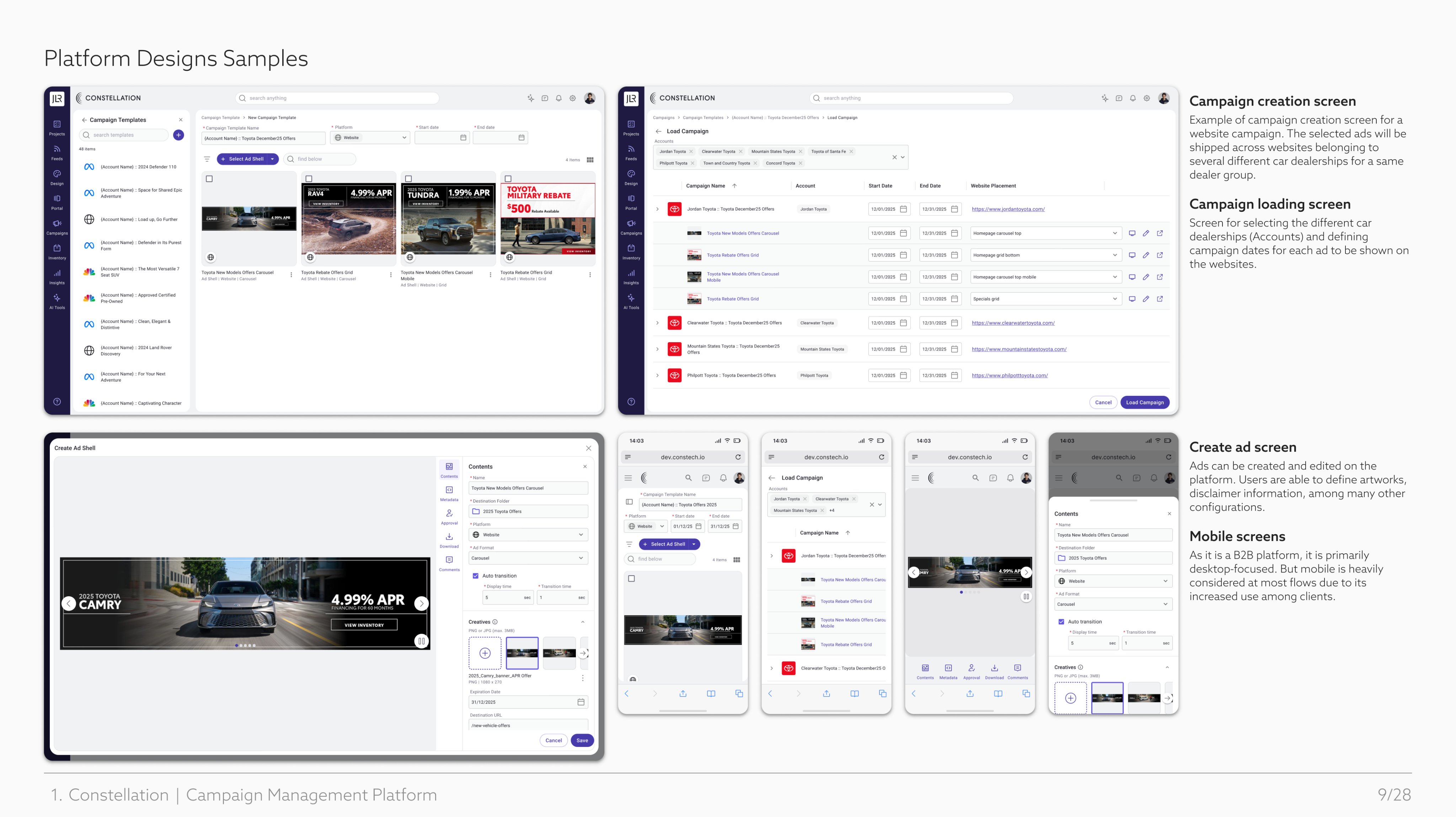The height and width of the screenshot is (817, 1456).
Task: Edit the Homepage carousel top placement with pencil
Action: tap(1146, 233)
